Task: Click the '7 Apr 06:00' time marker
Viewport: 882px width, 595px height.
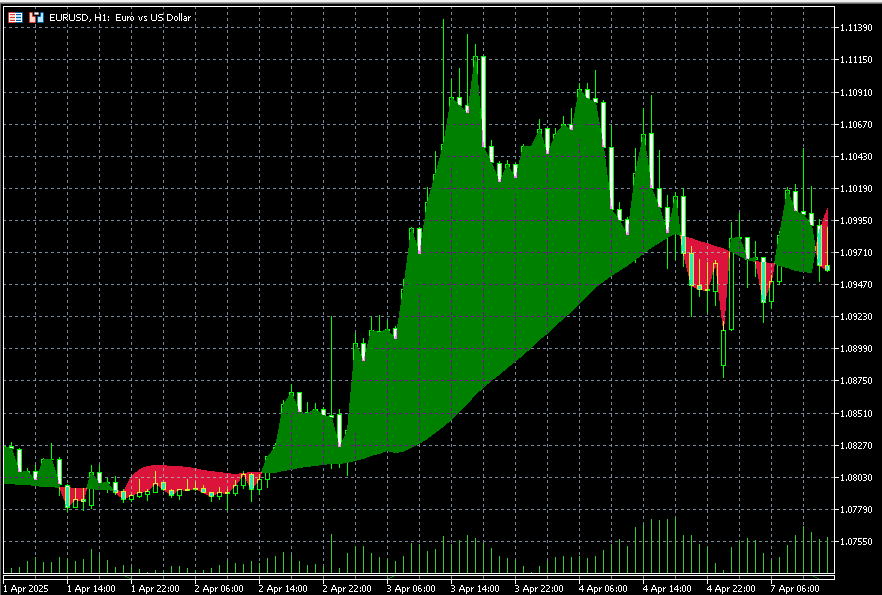Action: click(x=795, y=588)
